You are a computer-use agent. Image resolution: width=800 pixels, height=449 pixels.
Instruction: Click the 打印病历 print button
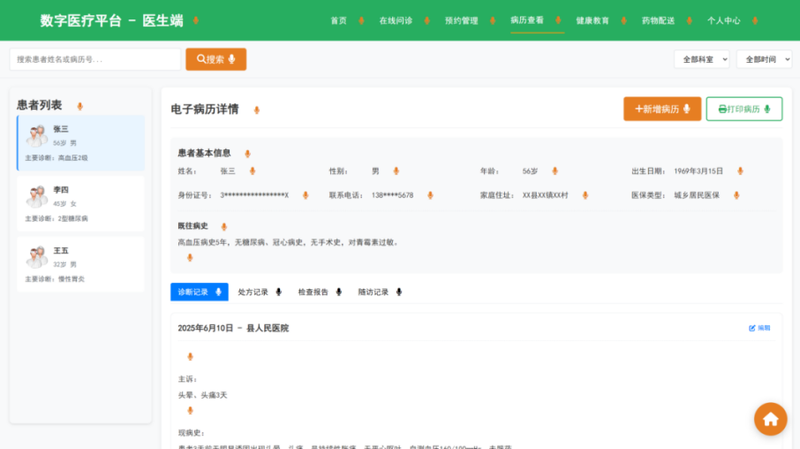(x=744, y=109)
